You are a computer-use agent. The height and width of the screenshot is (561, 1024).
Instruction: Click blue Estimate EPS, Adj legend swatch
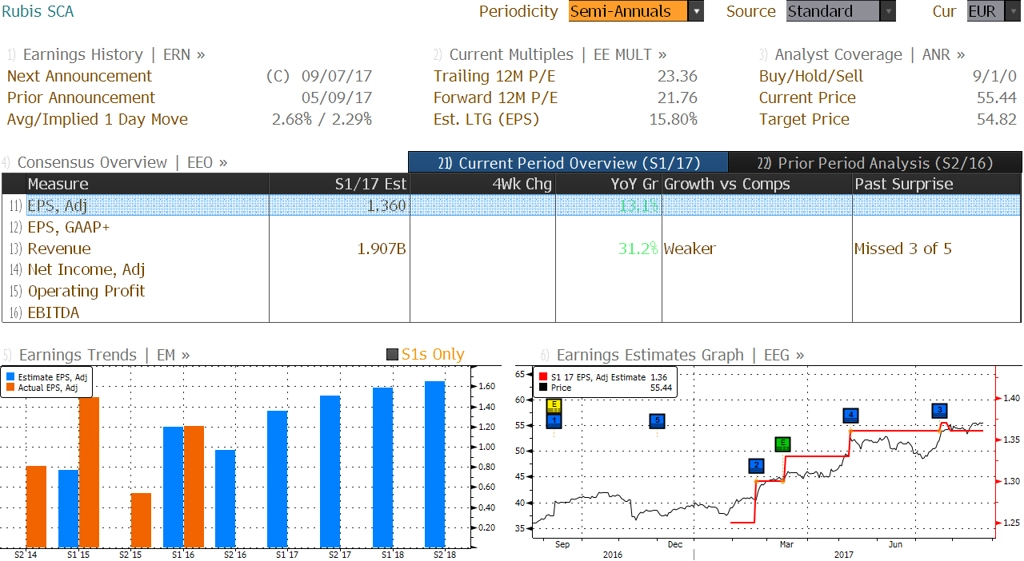coord(10,377)
